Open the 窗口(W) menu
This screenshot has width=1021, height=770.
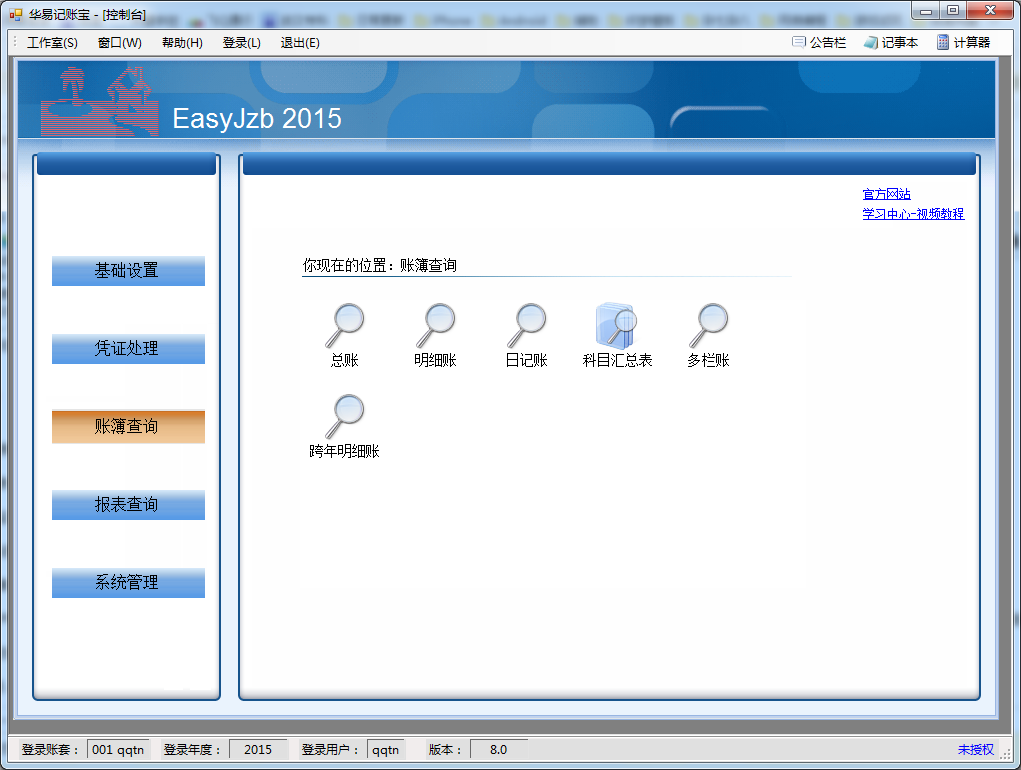[120, 42]
